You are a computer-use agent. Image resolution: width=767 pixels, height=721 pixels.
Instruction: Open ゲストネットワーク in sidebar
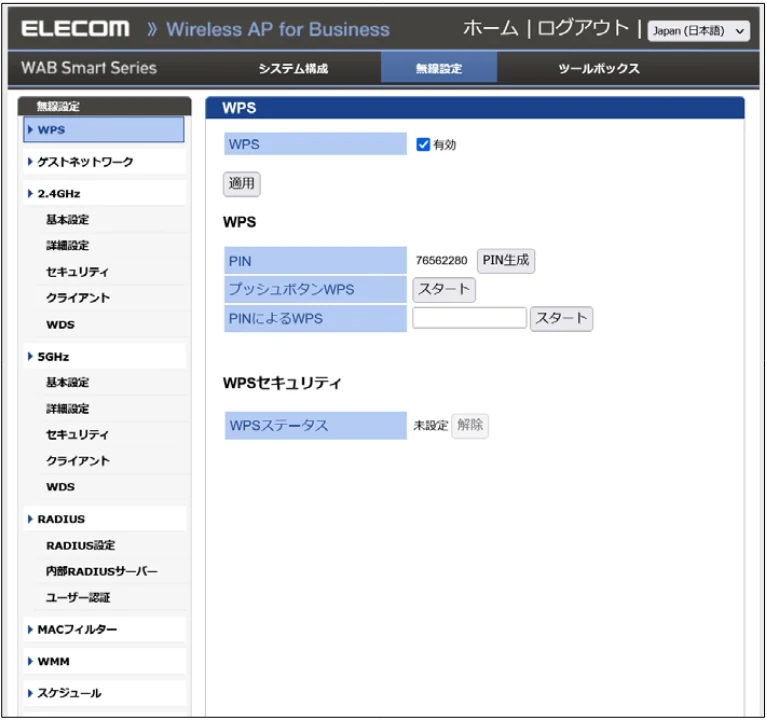(x=104, y=162)
